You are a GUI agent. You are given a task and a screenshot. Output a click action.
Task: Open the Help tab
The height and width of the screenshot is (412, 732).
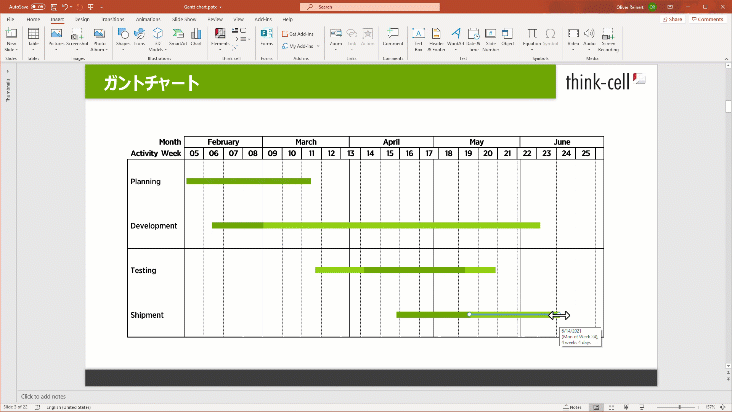pos(288,19)
